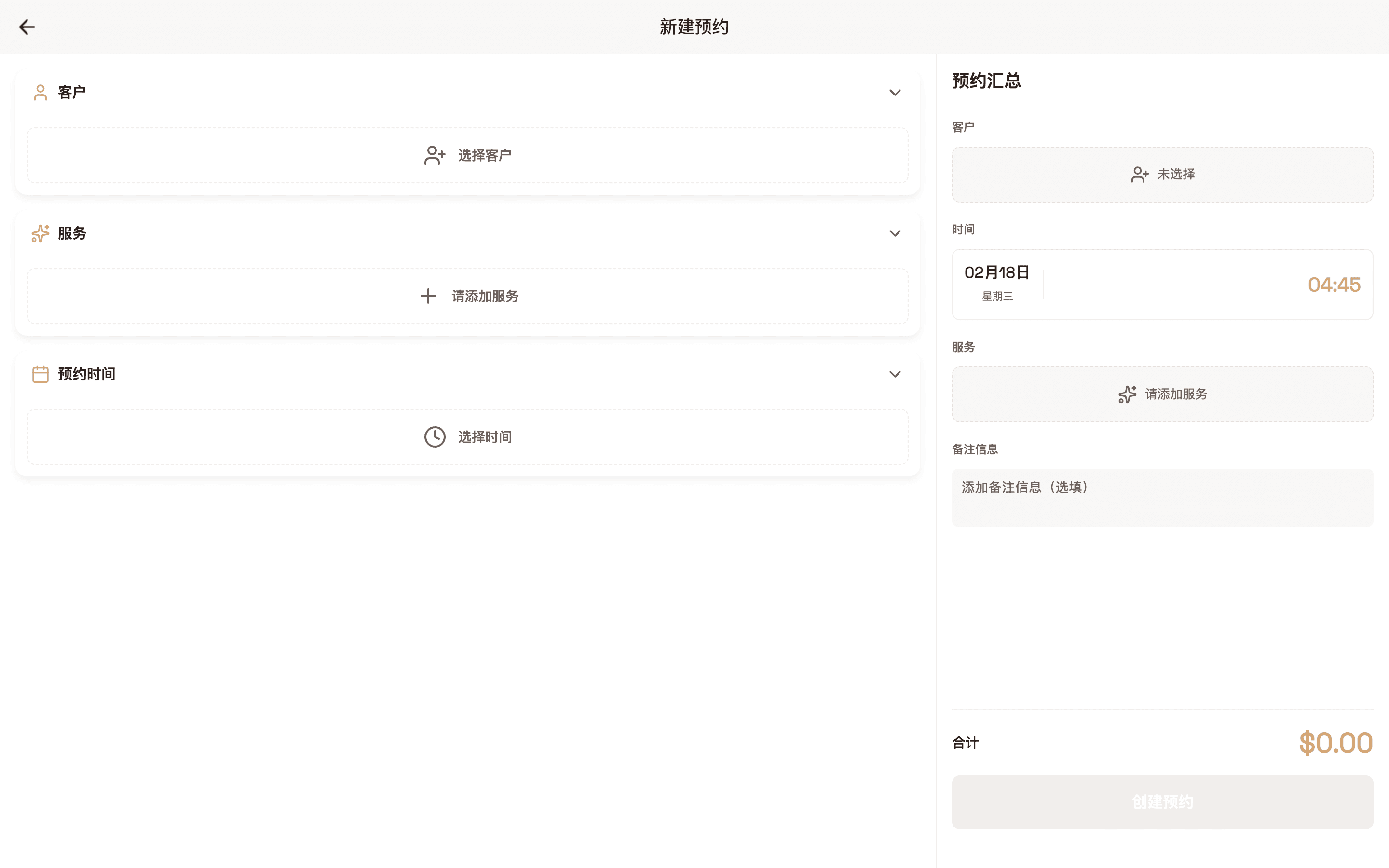Click the 预约汇总 panel heading
Screen dimensions: 1389x868
986,81
